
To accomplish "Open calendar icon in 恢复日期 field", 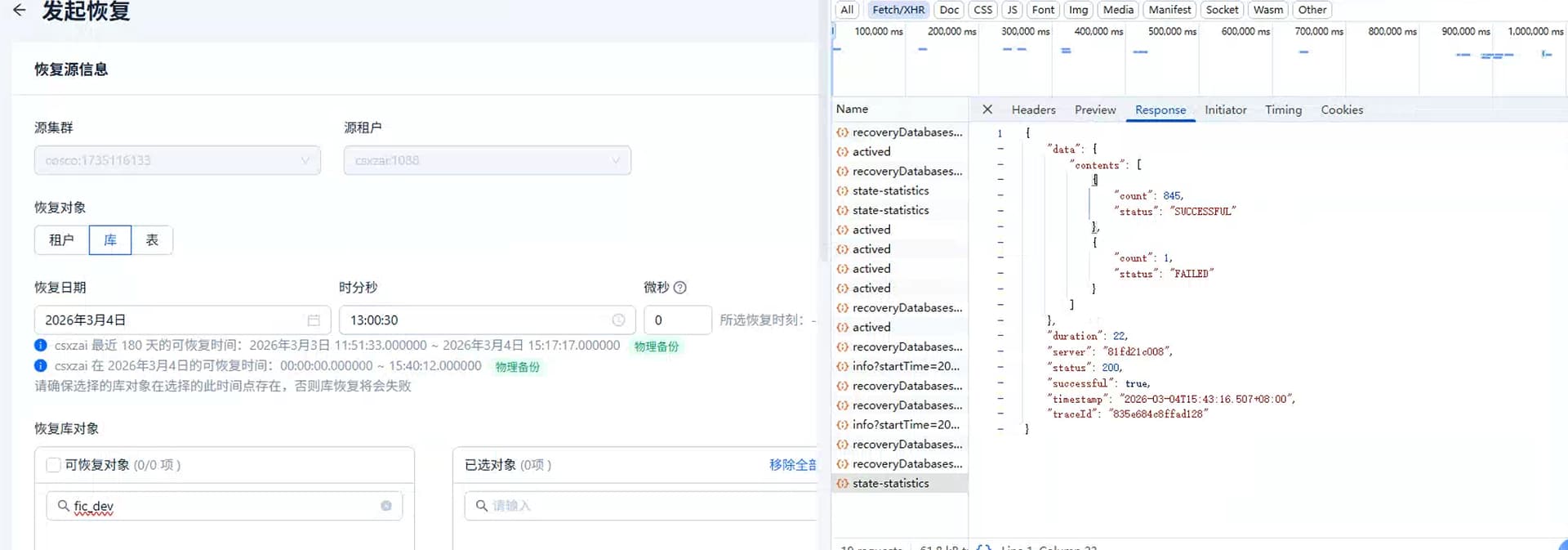I will pos(314,320).
